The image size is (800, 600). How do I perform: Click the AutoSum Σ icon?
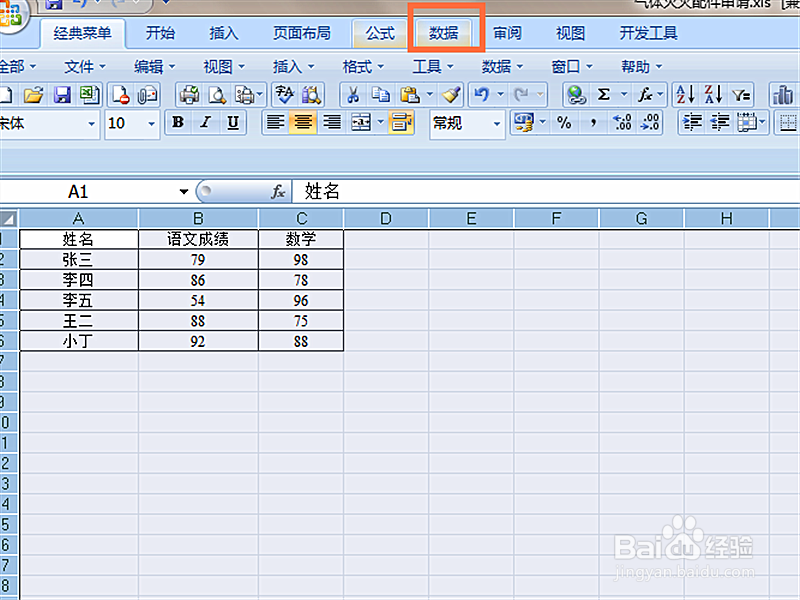click(604, 96)
